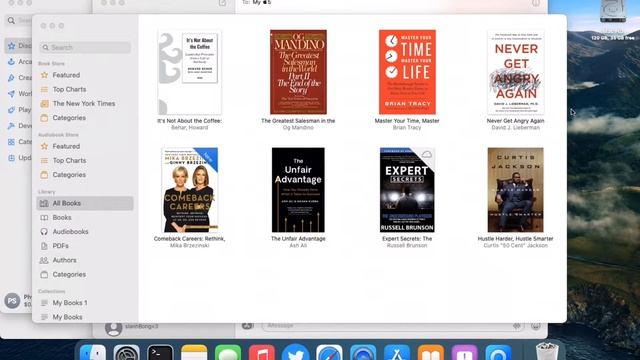Click author Curtis "50 Cent" Jackson

[516, 246]
